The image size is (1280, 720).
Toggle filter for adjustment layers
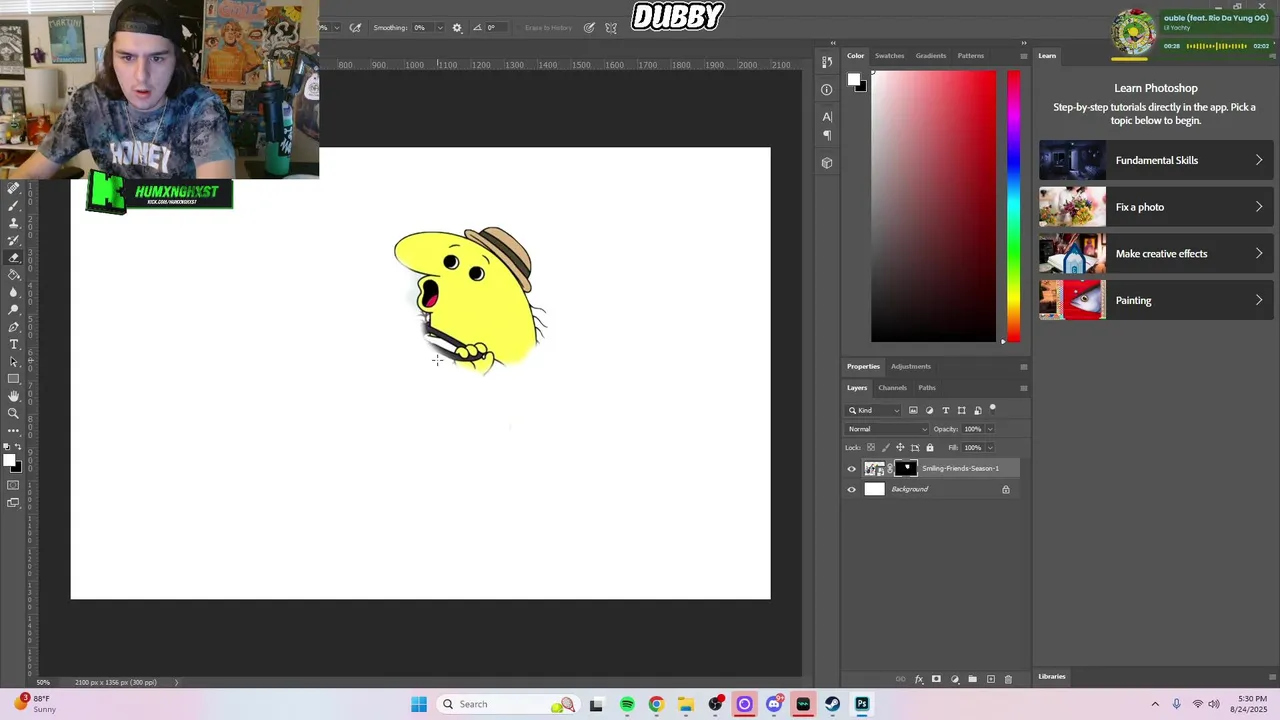(929, 410)
